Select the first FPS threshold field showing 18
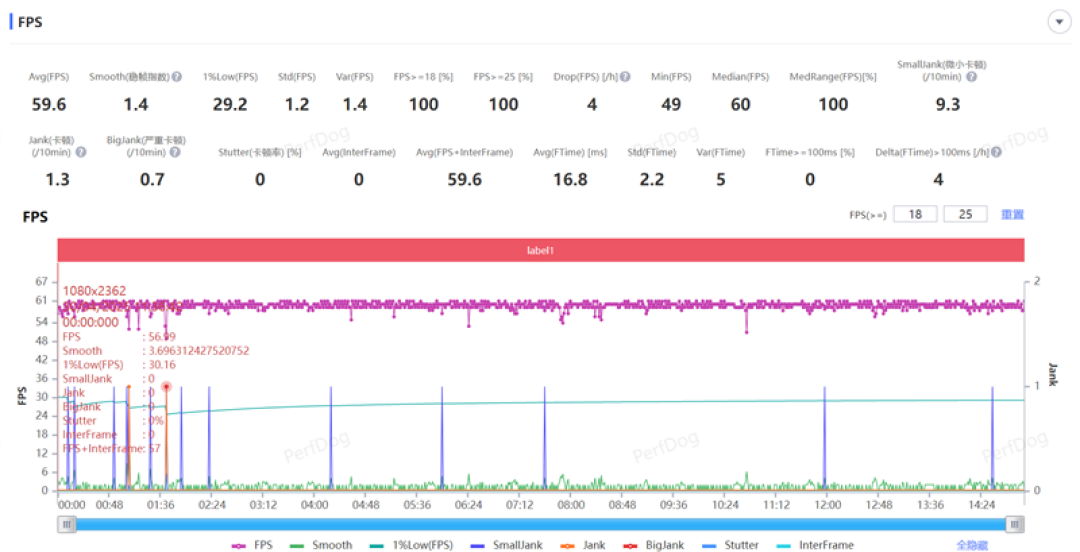 (x=915, y=214)
